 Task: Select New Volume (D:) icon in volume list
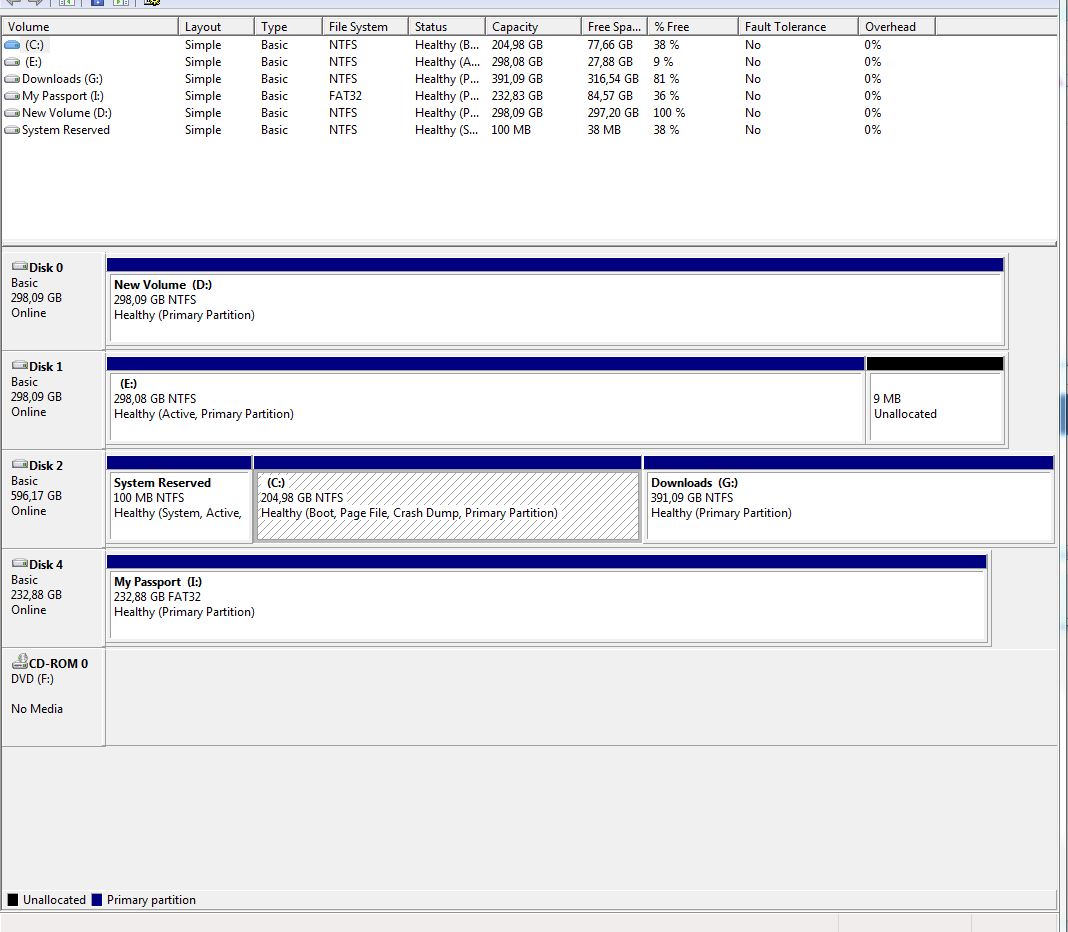click(x=12, y=113)
